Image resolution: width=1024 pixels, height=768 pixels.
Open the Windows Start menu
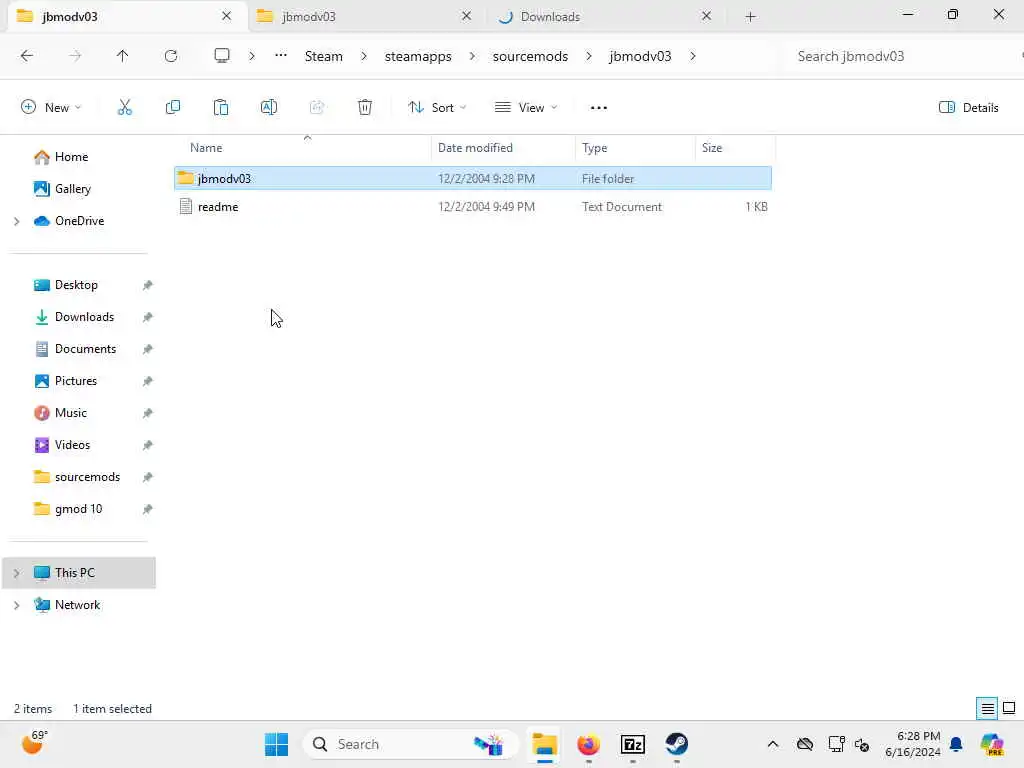pos(276,744)
